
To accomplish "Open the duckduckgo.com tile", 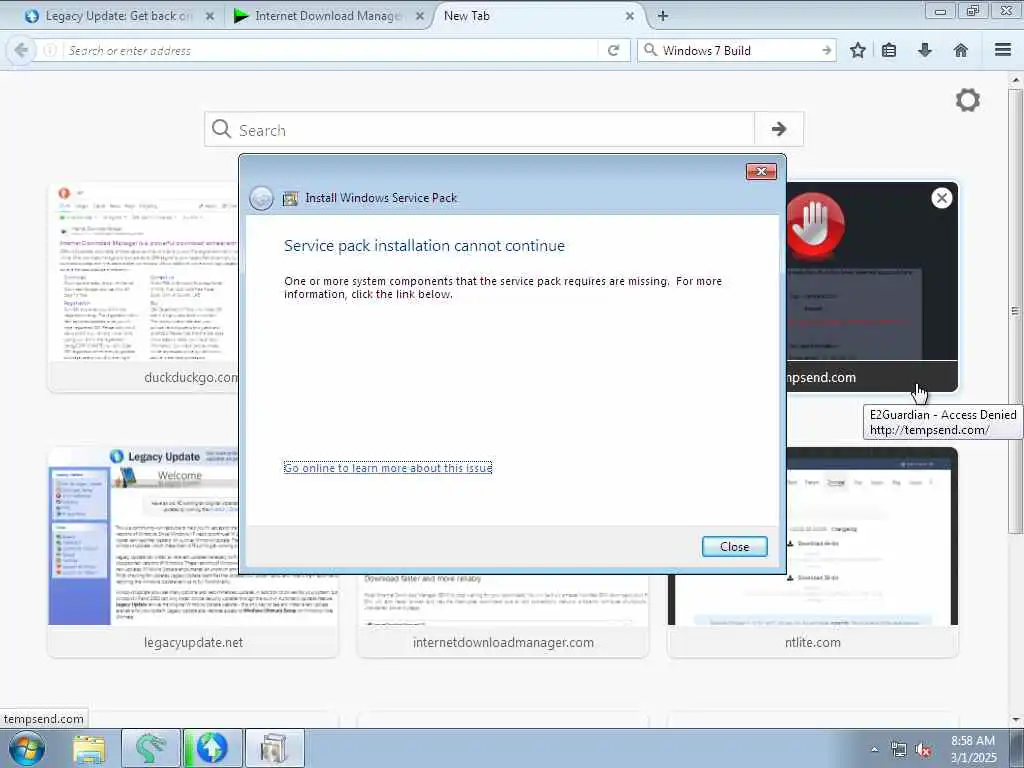I will (144, 287).
